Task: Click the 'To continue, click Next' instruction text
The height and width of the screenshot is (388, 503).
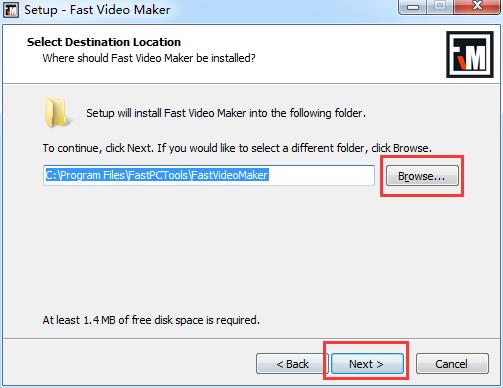Action: [237, 148]
